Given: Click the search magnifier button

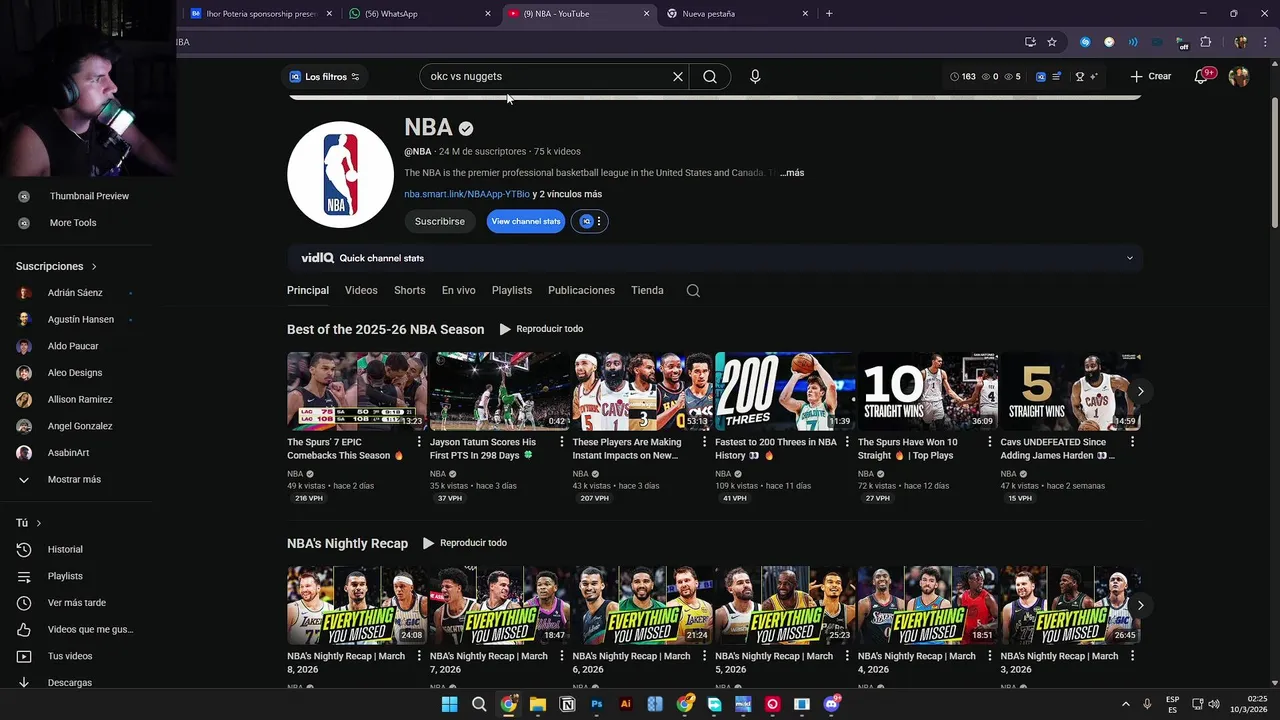Looking at the screenshot, I should point(710,77).
